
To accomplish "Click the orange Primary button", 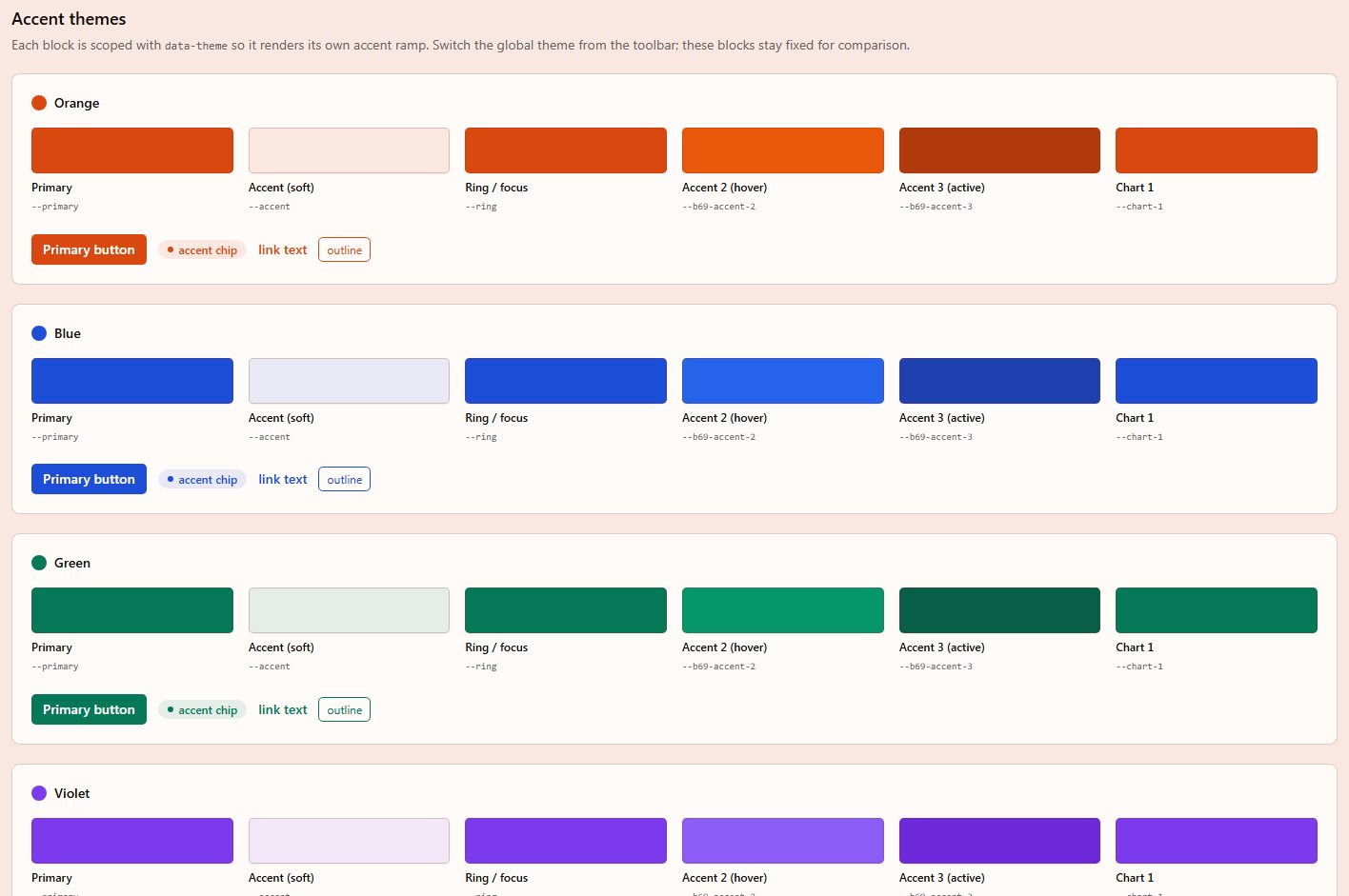I will (89, 249).
